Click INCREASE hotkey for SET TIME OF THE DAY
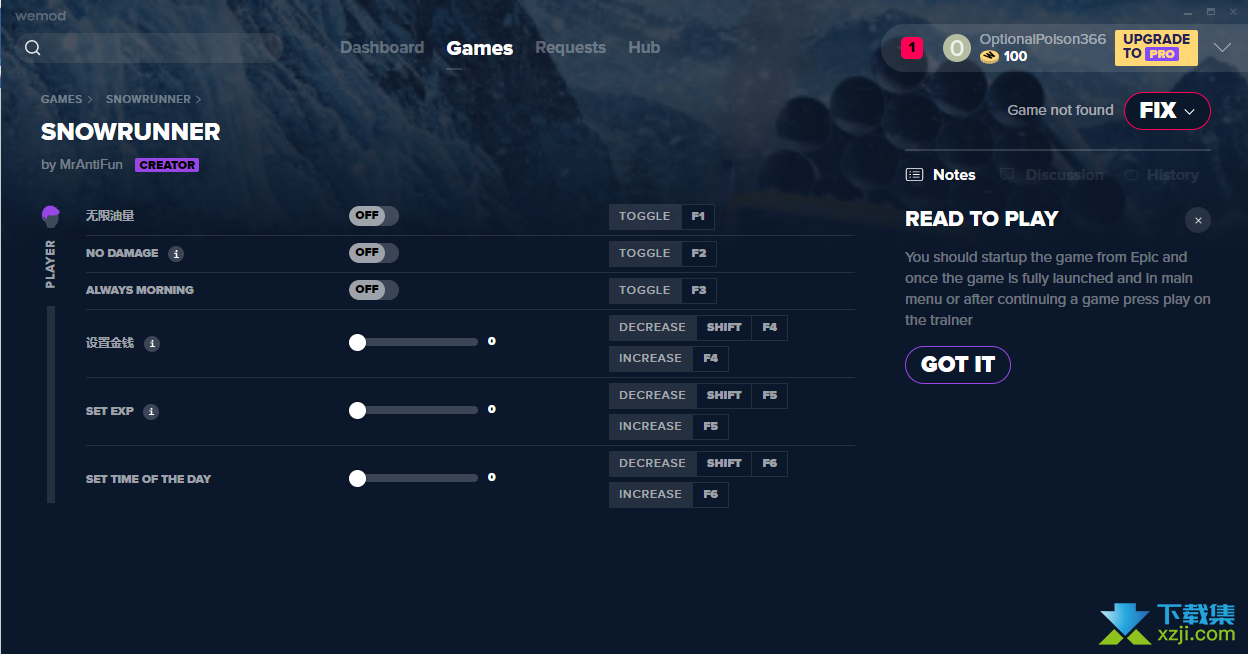 tap(650, 495)
